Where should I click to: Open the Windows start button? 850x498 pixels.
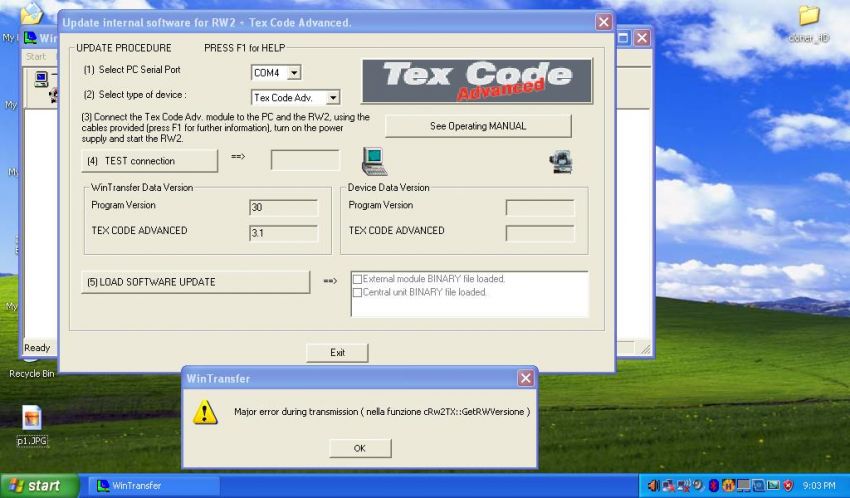click(39, 486)
